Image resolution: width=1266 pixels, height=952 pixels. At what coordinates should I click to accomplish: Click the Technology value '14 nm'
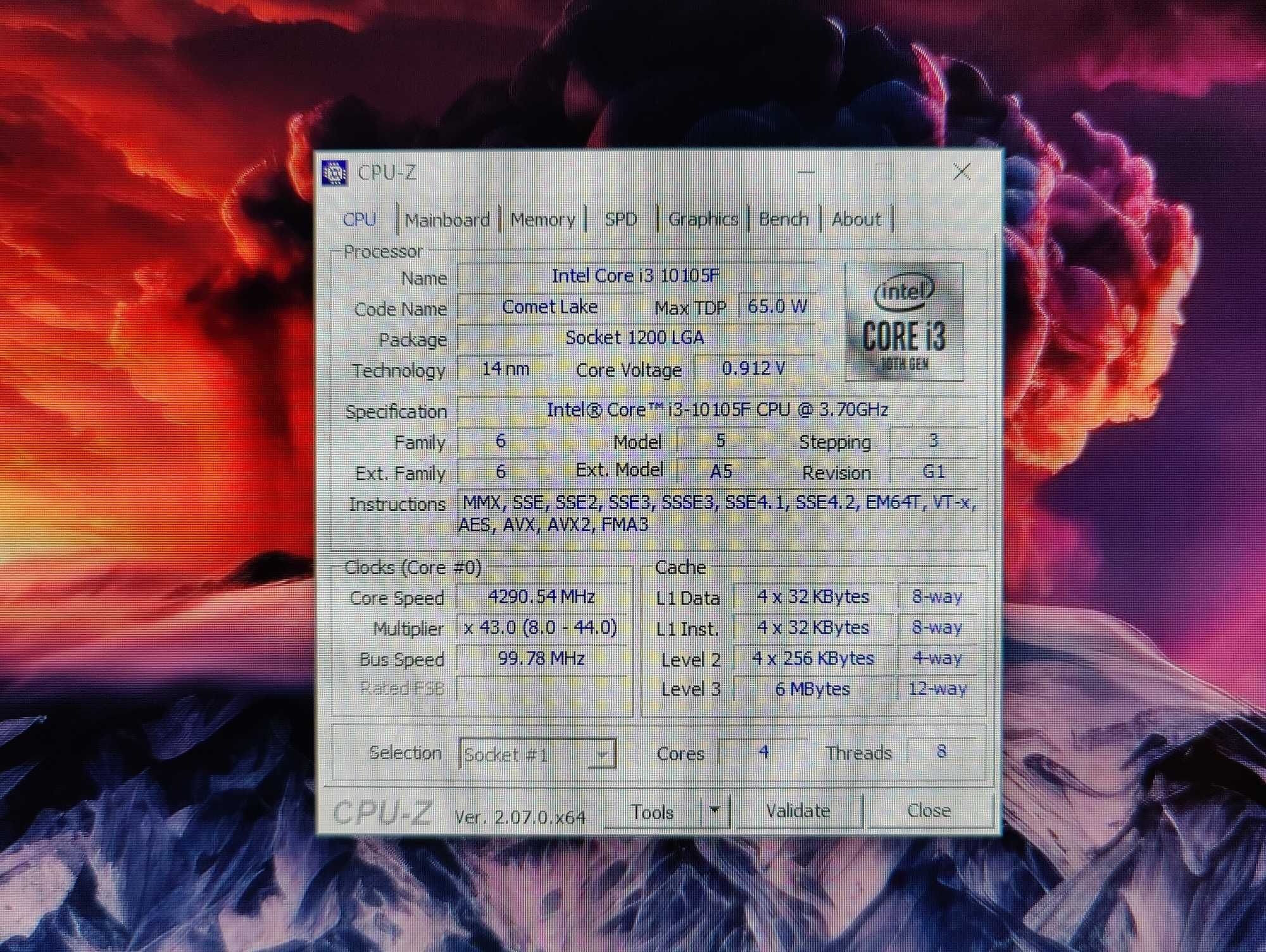[505, 368]
